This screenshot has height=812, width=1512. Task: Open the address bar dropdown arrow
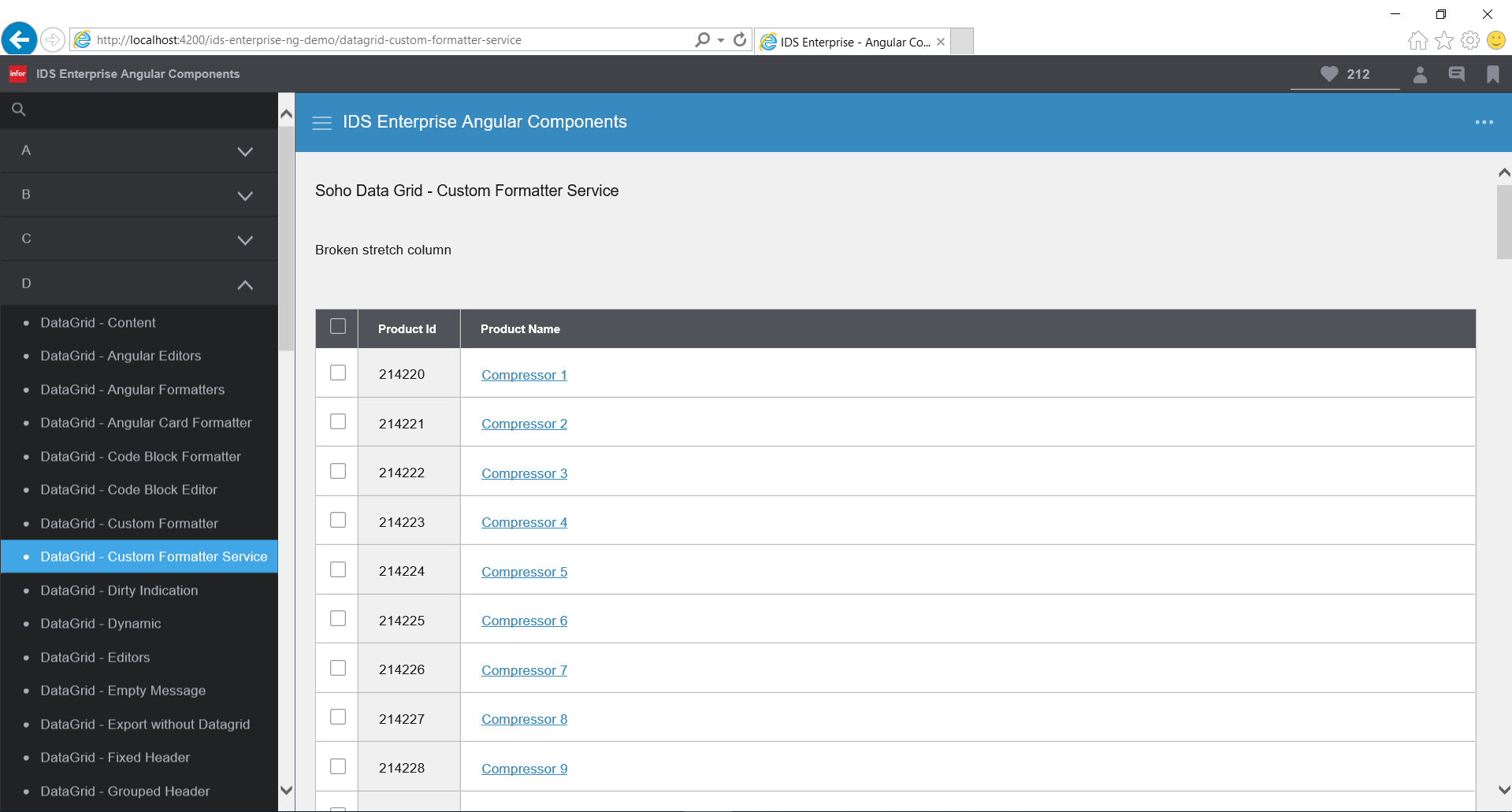[x=721, y=40]
